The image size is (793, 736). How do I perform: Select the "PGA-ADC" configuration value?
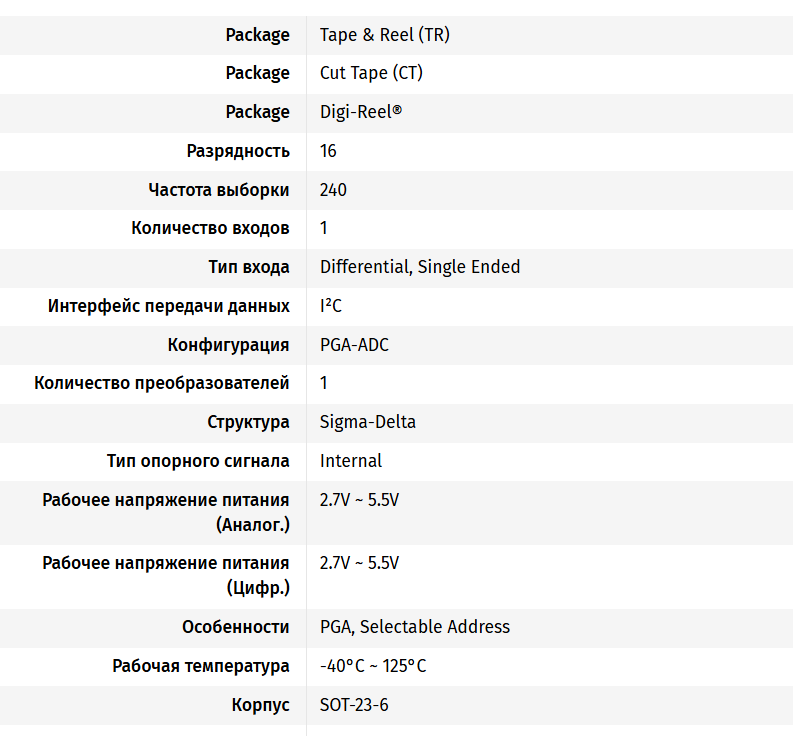354,345
